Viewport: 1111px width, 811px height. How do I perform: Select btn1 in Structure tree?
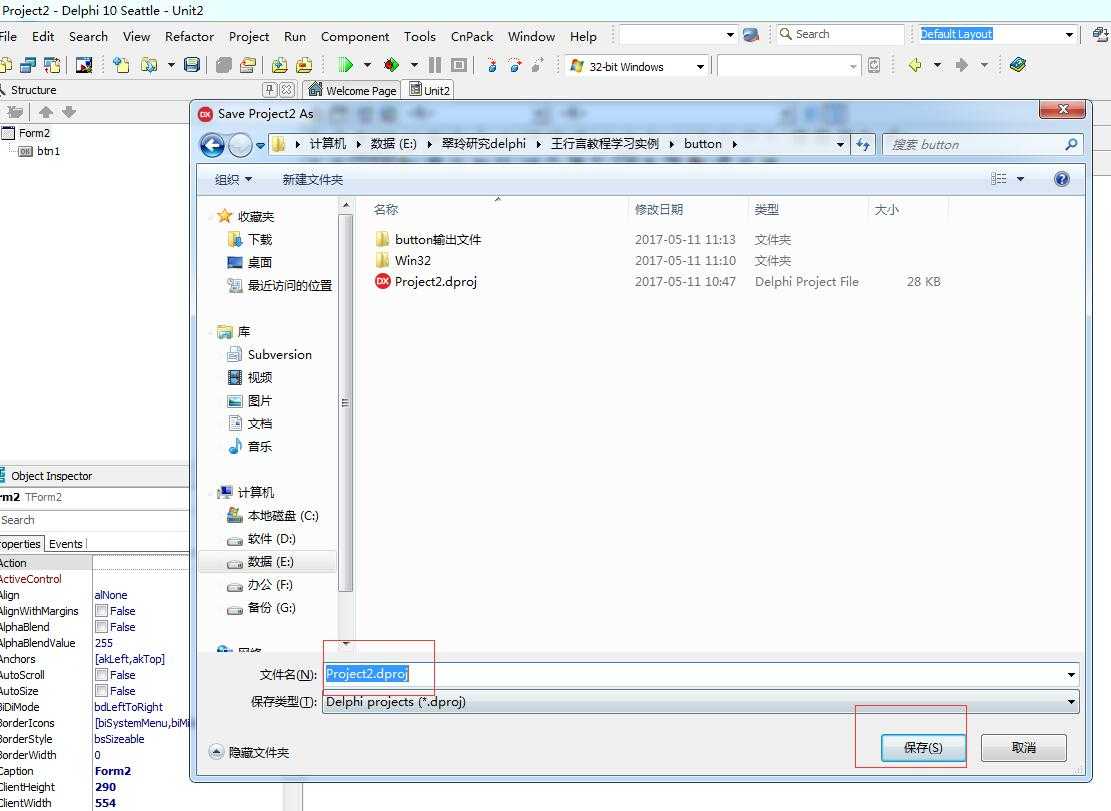[48, 151]
